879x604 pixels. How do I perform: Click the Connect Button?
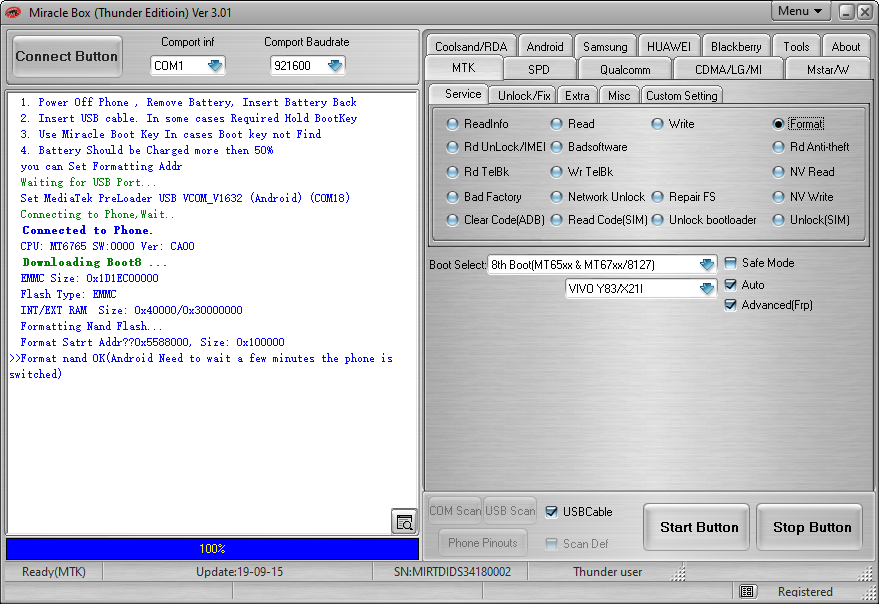(67, 56)
